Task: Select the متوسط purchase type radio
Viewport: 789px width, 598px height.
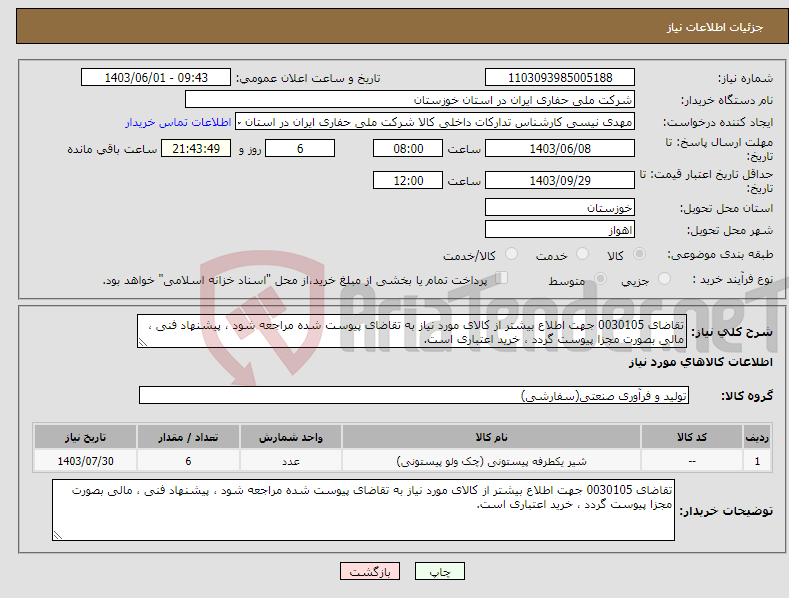Action: point(600,279)
